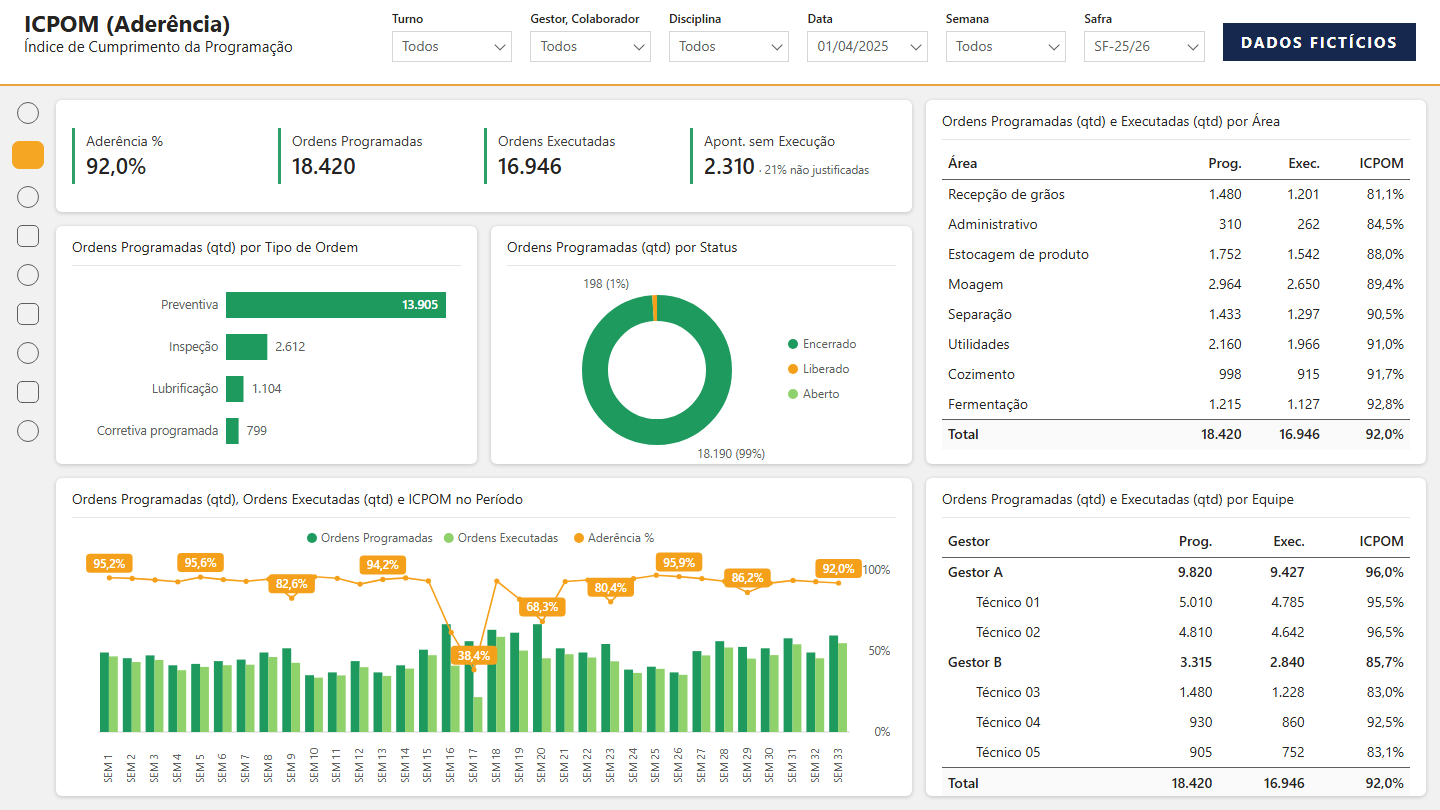This screenshot has height=810, width=1440.
Task: Select the Administrativo row label
Action: [993, 225]
